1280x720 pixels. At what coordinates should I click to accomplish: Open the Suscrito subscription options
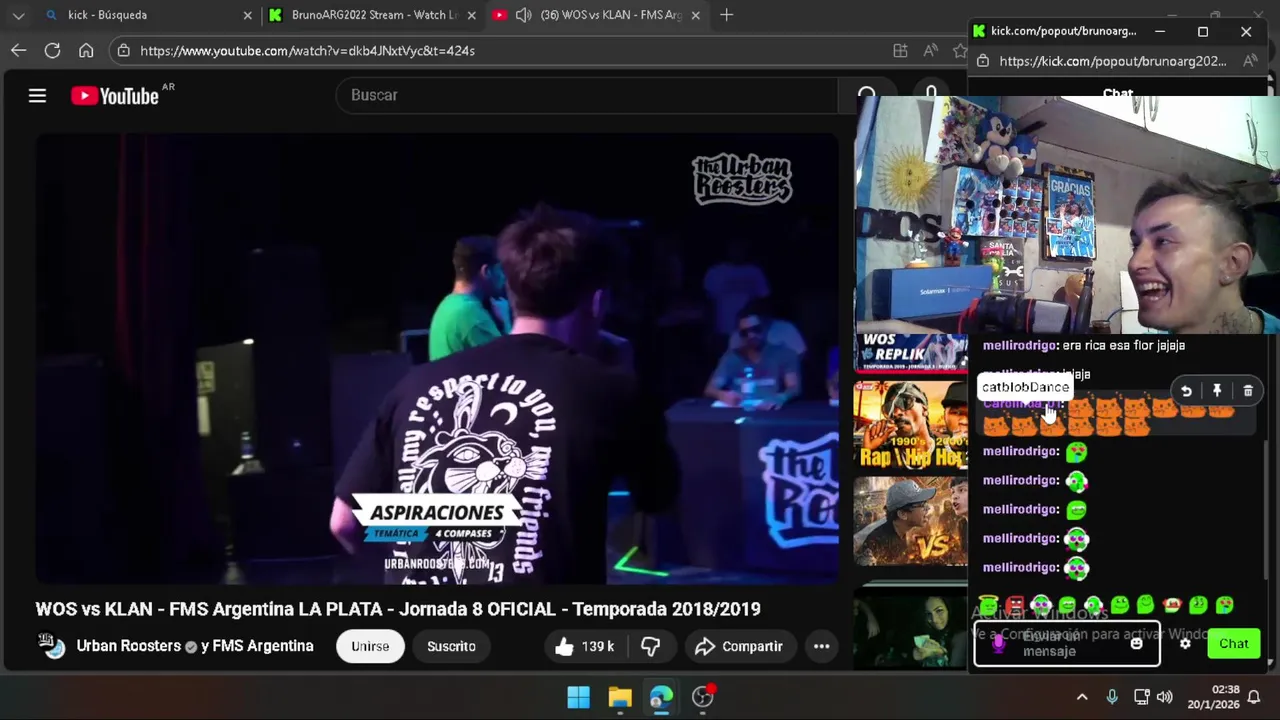coord(451,646)
